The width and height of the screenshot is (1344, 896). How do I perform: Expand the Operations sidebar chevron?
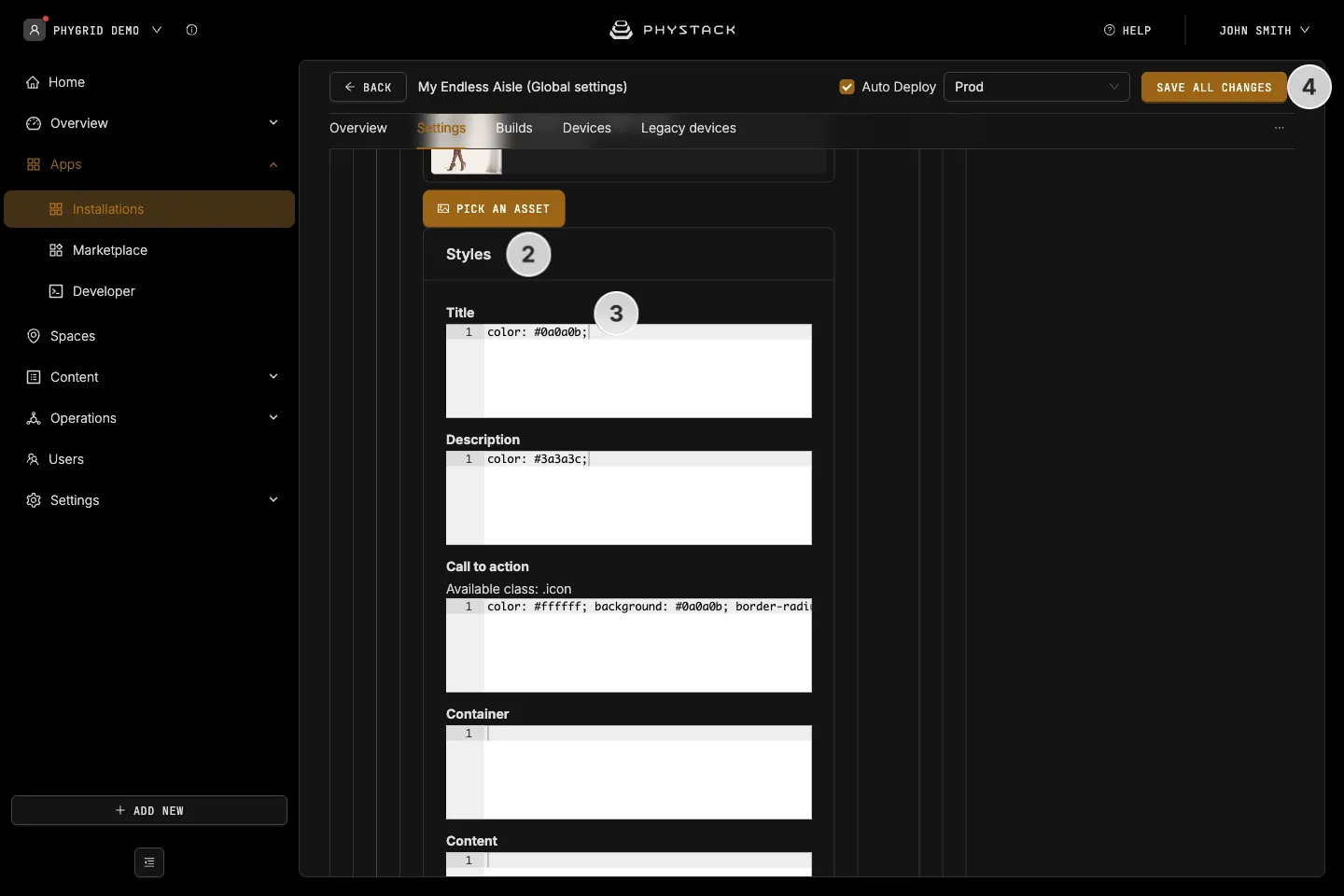click(273, 418)
